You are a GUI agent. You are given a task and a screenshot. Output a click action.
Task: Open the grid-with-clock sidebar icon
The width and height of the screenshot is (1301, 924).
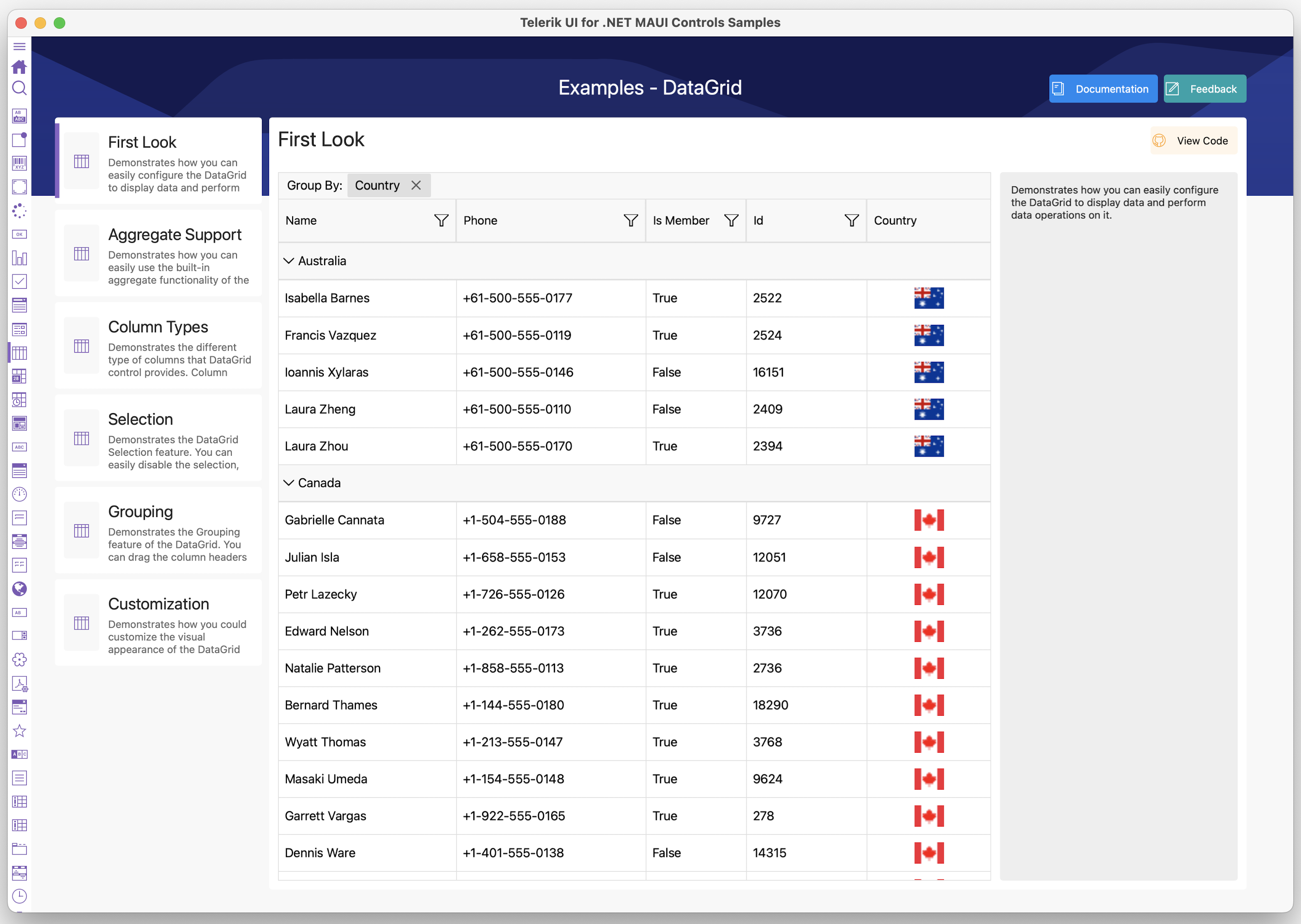click(19, 400)
